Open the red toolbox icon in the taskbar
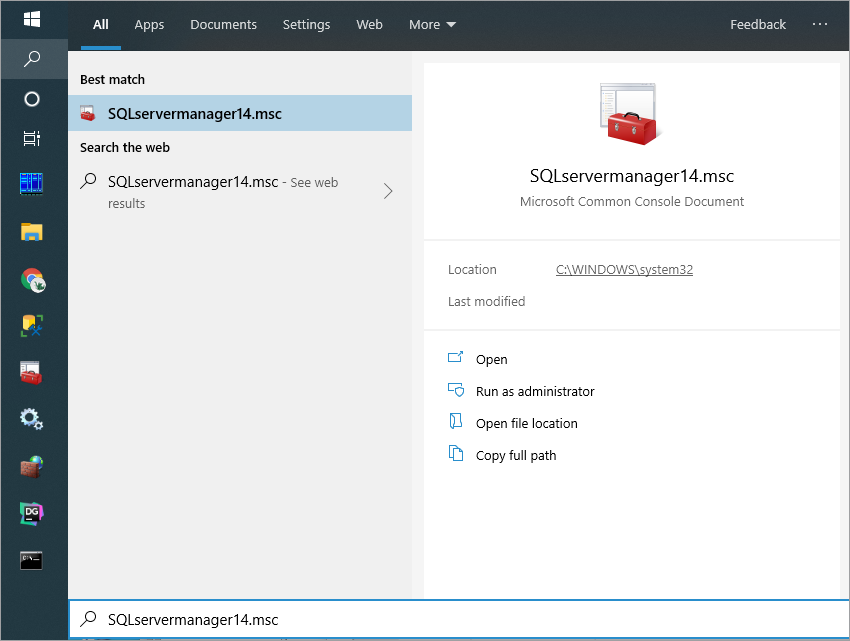 [x=31, y=373]
